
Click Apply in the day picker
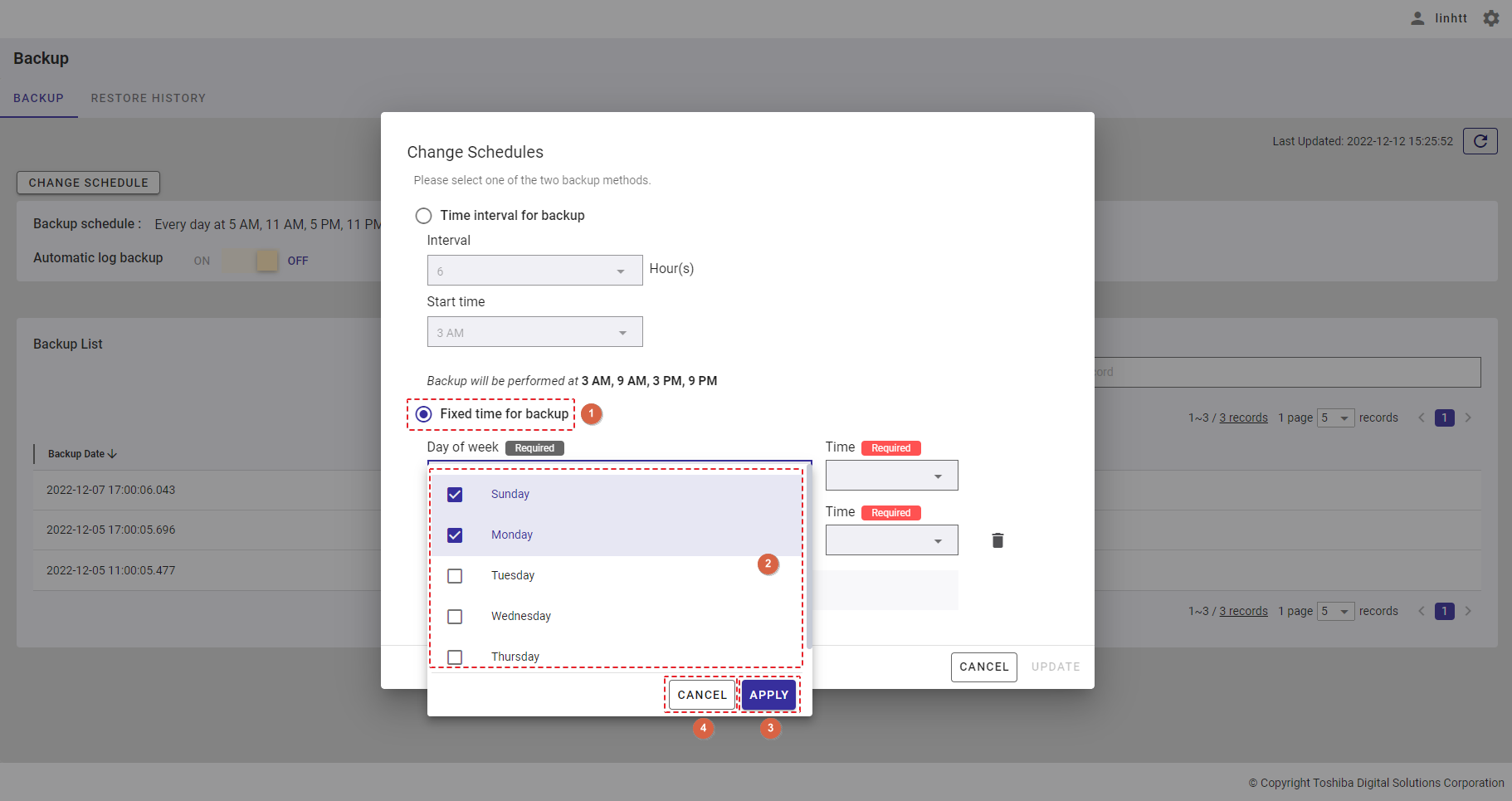click(768, 695)
